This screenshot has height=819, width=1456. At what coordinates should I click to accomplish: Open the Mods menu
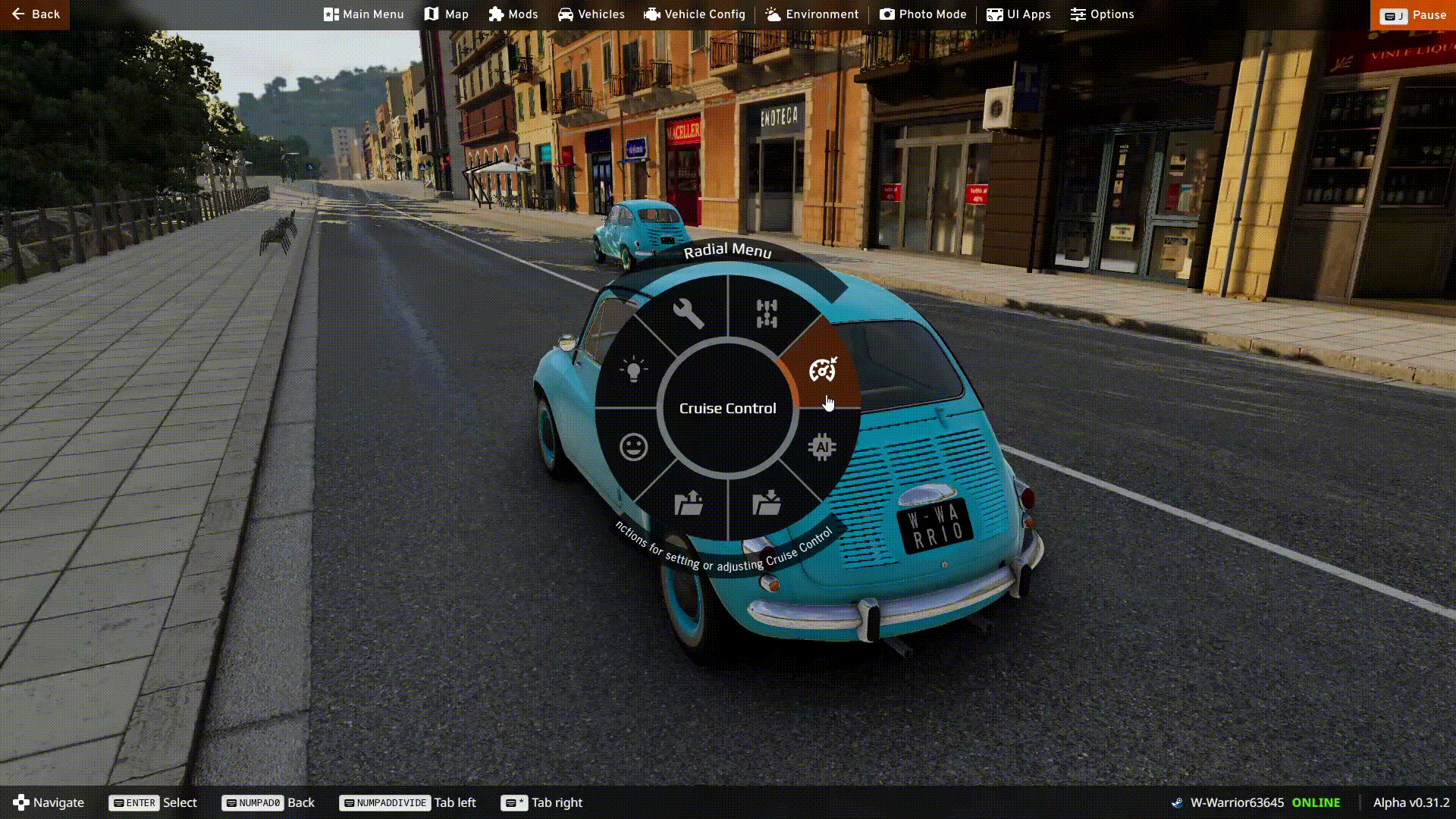513,14
